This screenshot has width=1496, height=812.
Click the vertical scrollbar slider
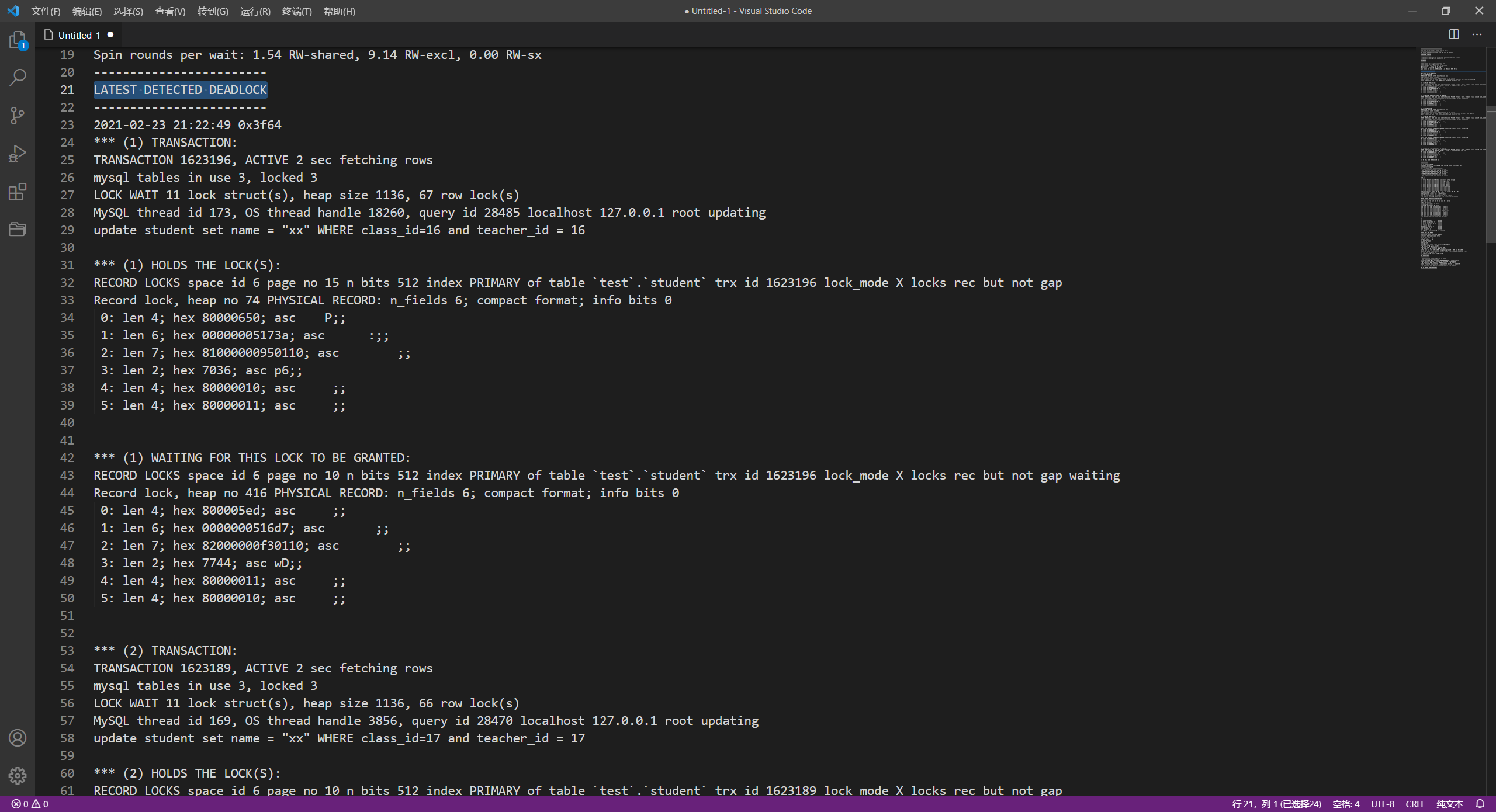tap(1491, 175)
